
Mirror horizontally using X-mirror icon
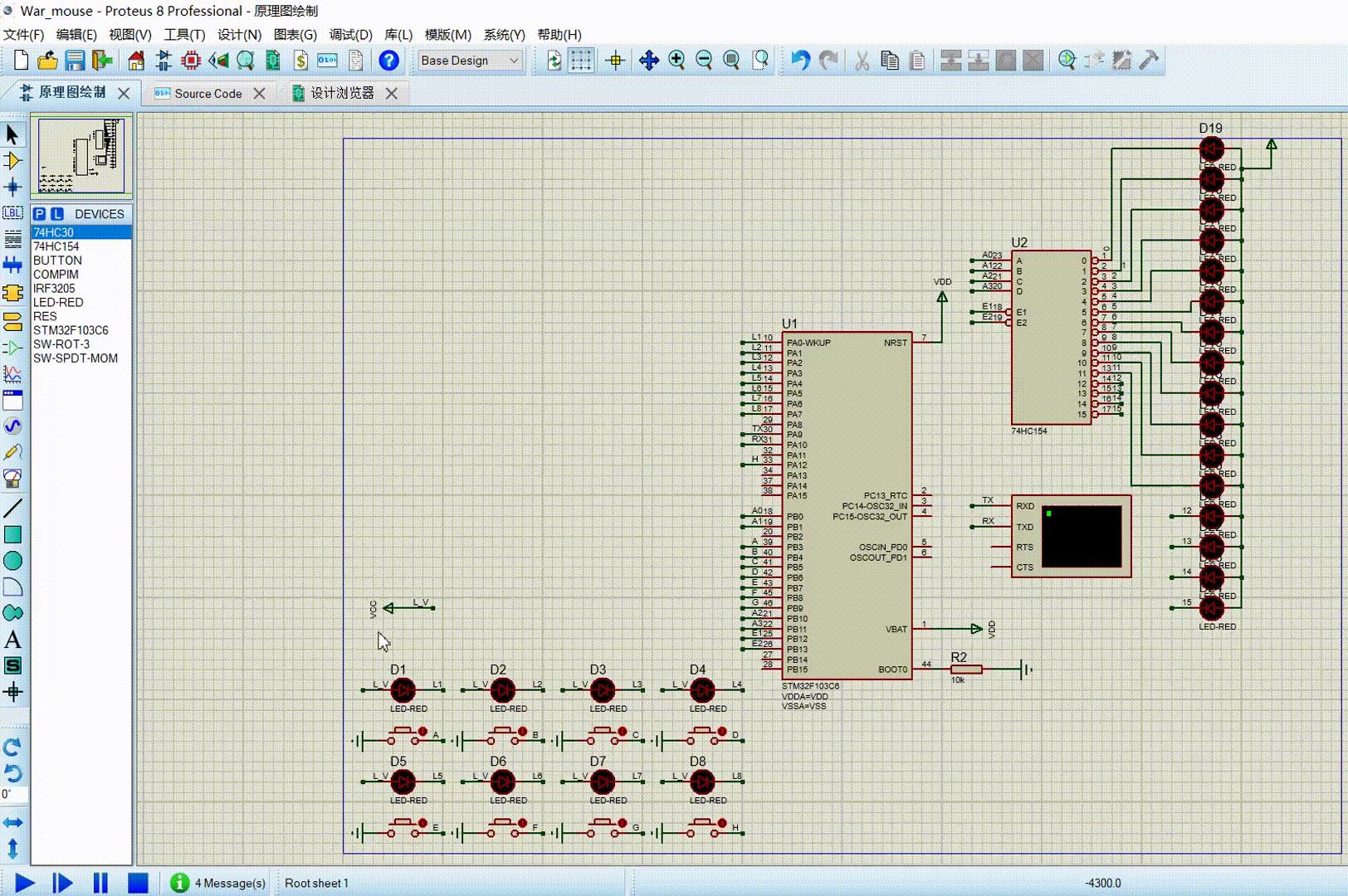coord(12,822)
